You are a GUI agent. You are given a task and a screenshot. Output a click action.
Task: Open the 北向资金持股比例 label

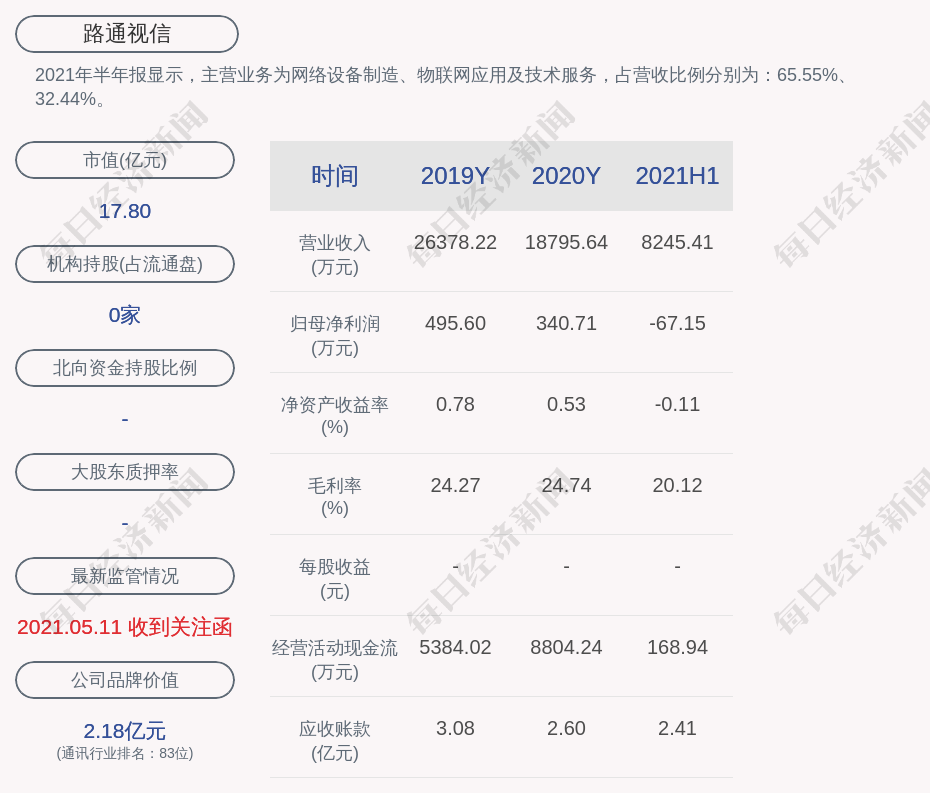pyautogui.click(x=125, y=368)
